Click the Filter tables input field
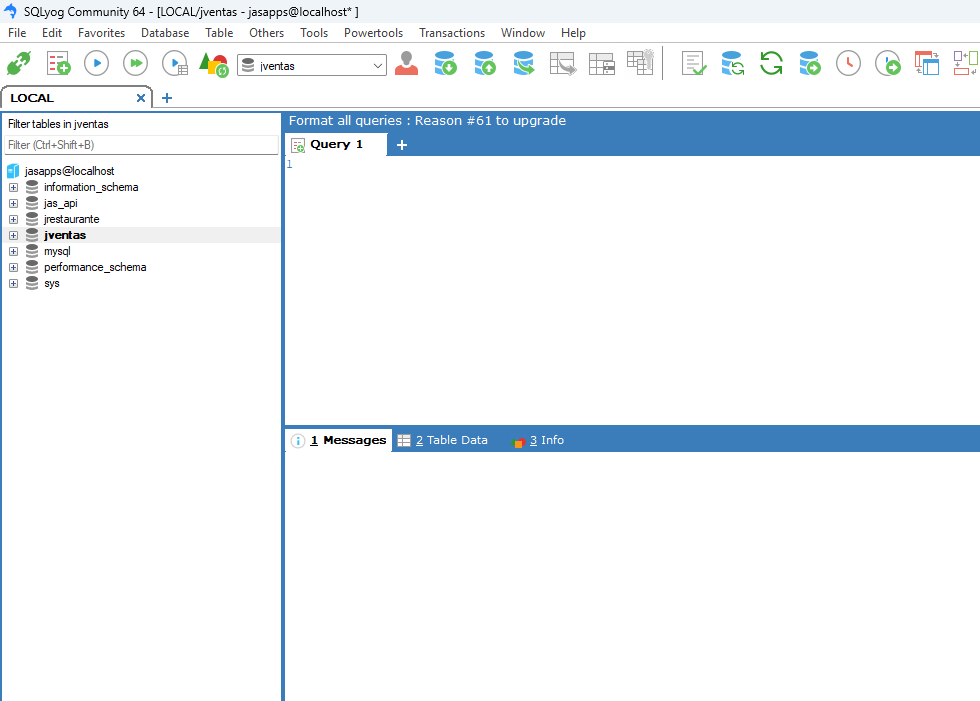This screenshot has height=701, width=980. pos(141,145)
